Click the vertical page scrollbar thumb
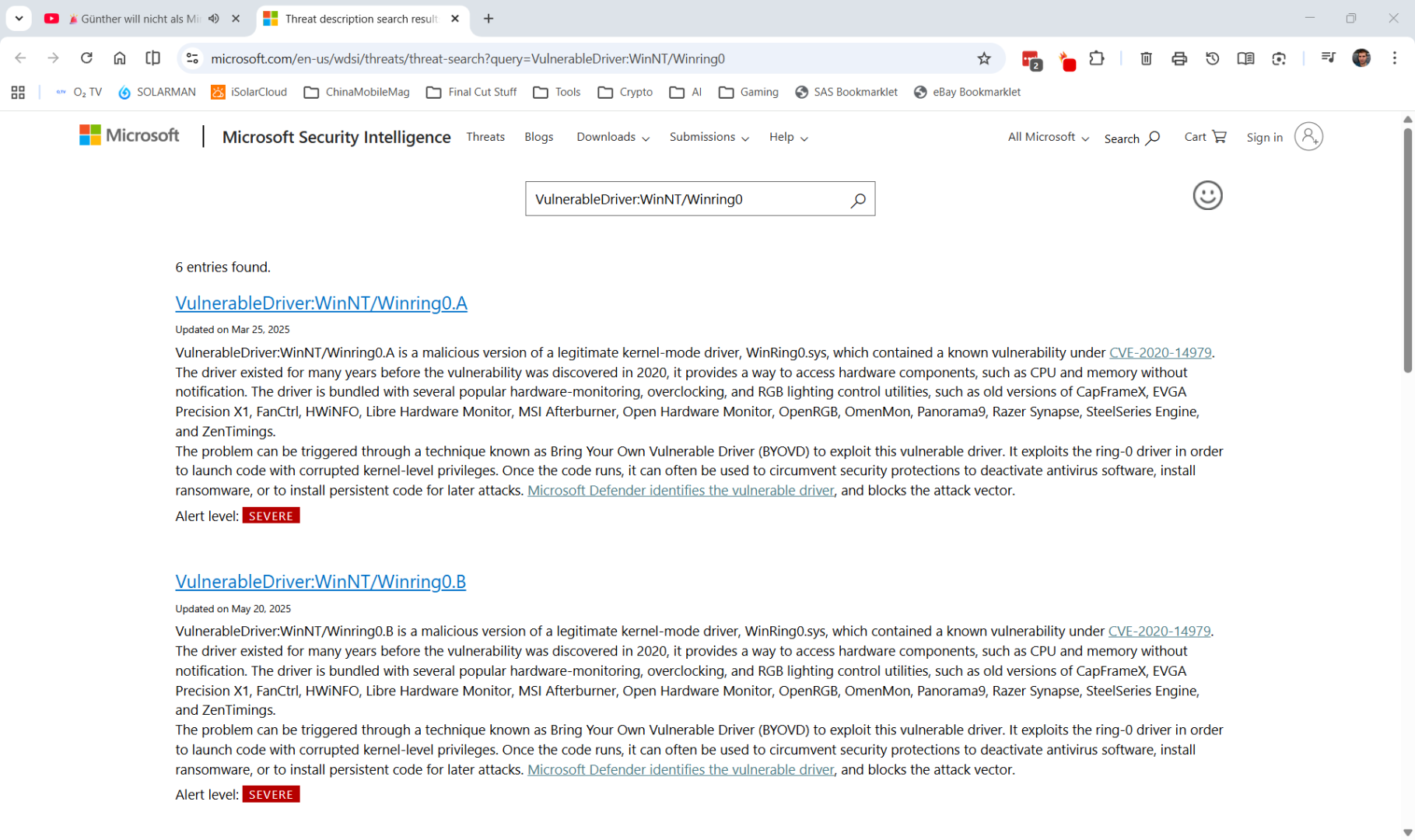 [x=1406, y=249]
